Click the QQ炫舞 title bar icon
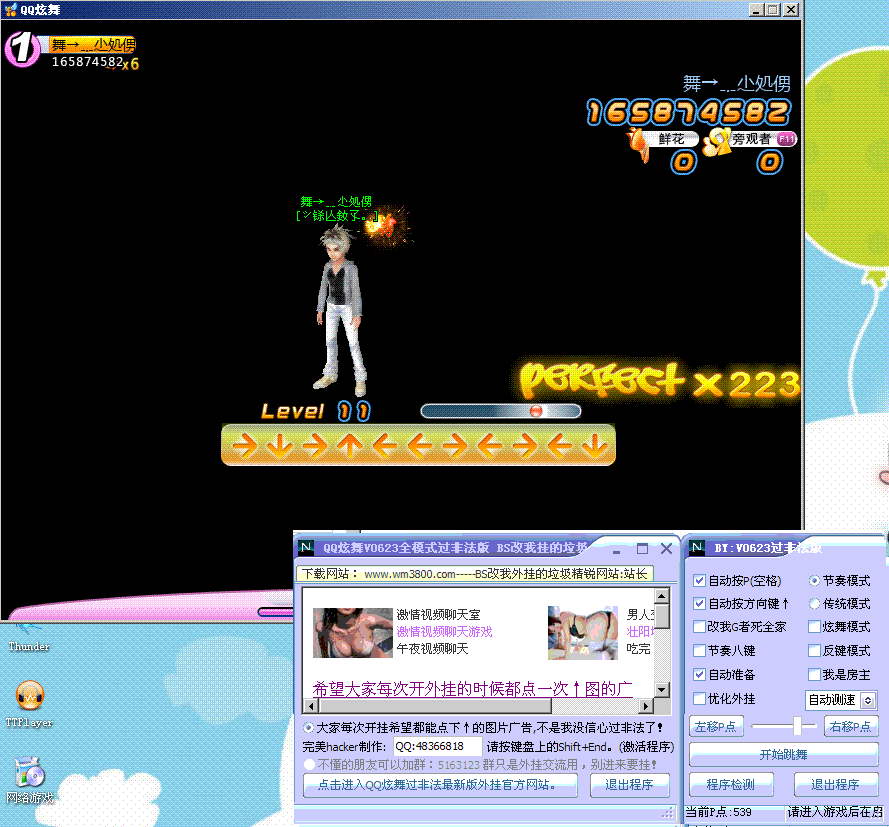The width and height of the screenshot is (889, 827). pyautogui.click(x=11, y=10)
